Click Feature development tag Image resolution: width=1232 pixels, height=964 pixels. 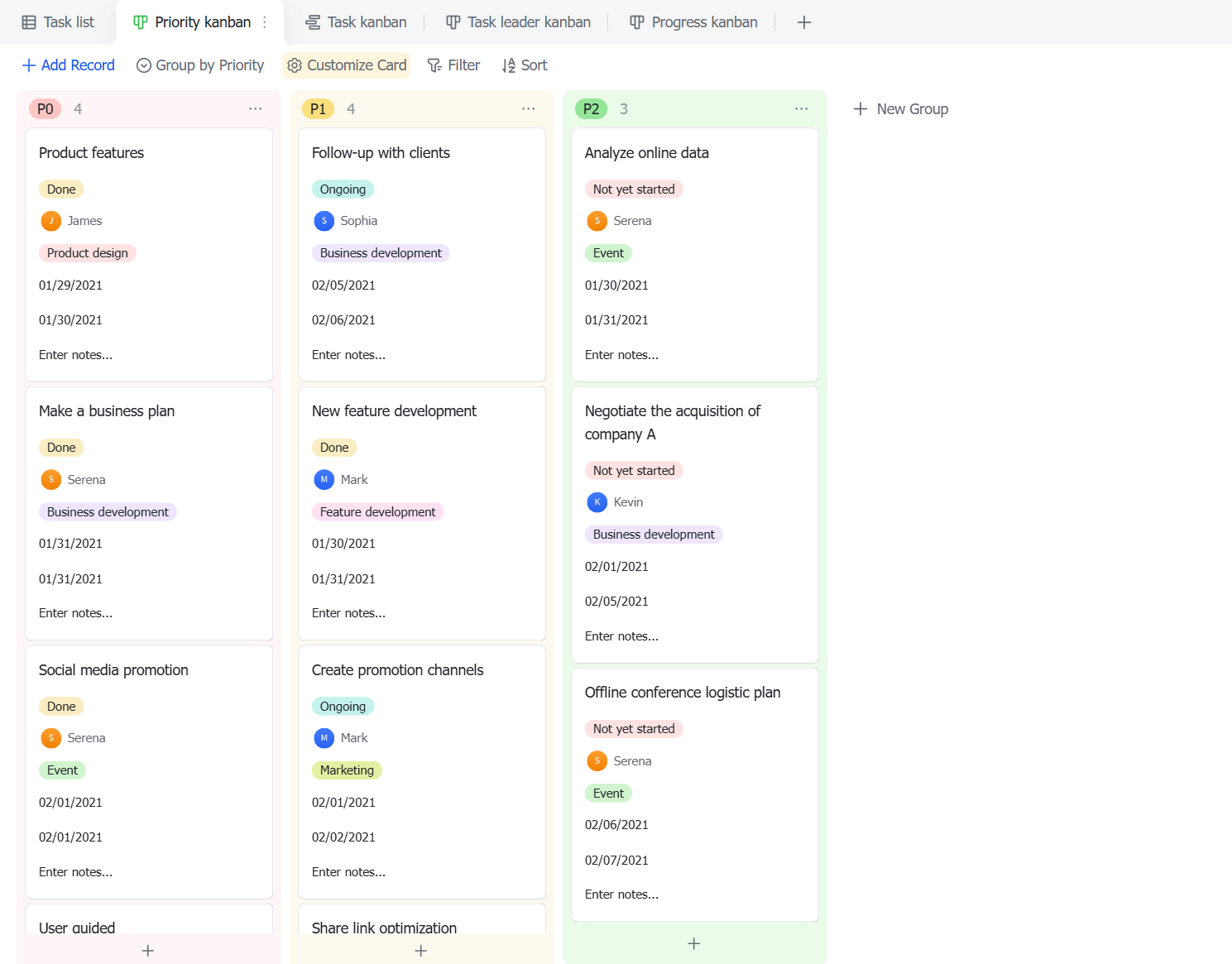coord(377,512)
